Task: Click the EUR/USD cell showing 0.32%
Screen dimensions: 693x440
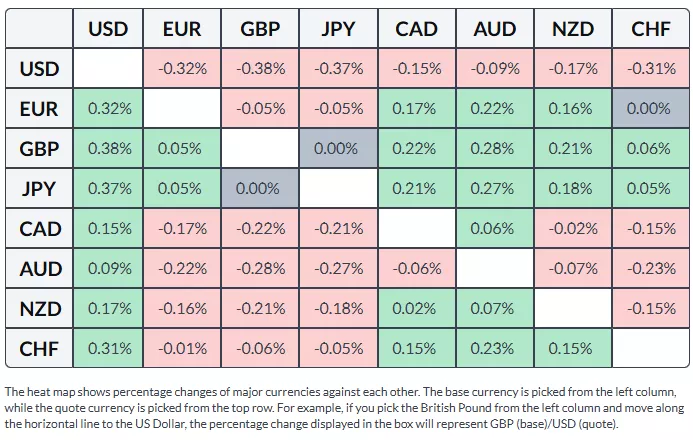Action: coord(108,109)
